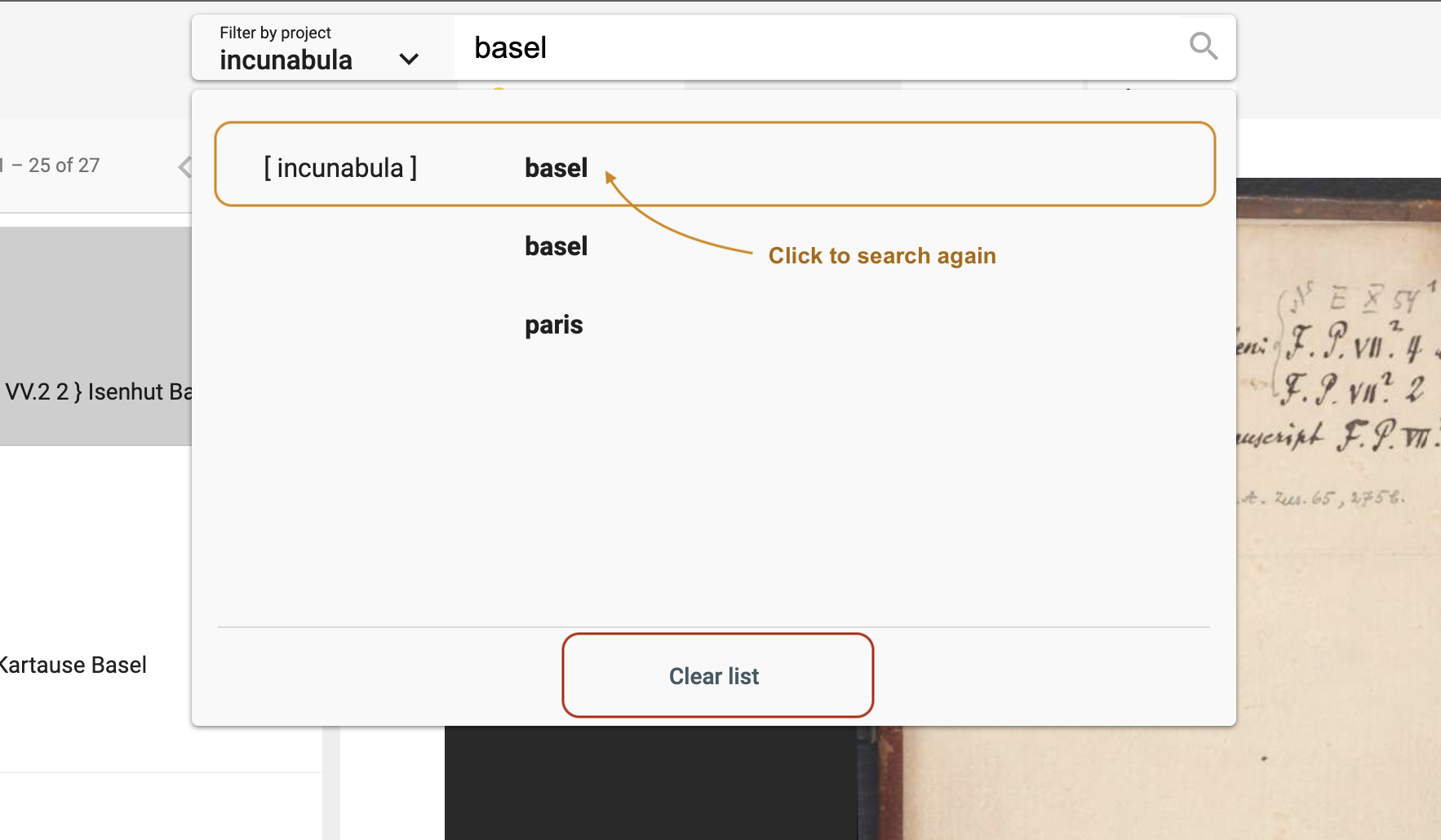Click the Clear list button
The image size is (1441, 840).
click(x=716, y=675)
